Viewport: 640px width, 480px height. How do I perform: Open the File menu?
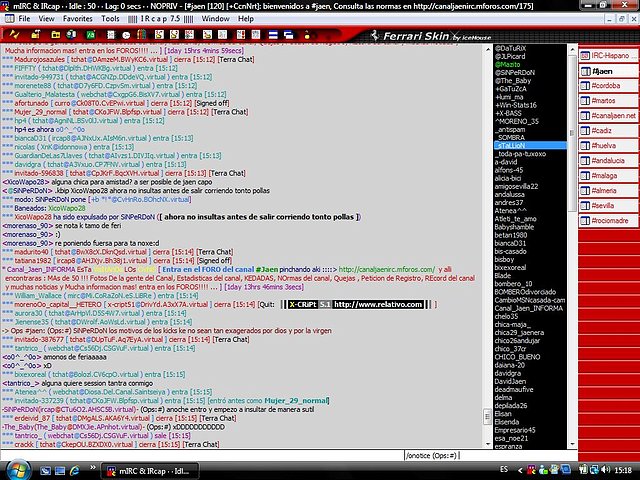(x=24, y=19)
